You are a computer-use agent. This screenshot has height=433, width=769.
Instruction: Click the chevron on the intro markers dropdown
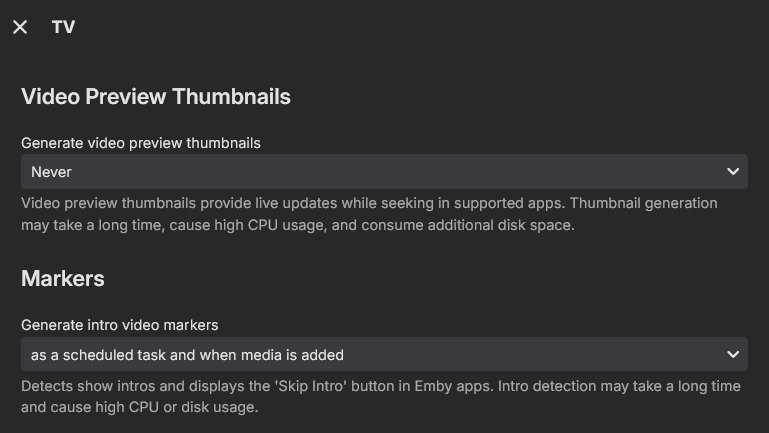pyautogui.click(x=733, y=354)
